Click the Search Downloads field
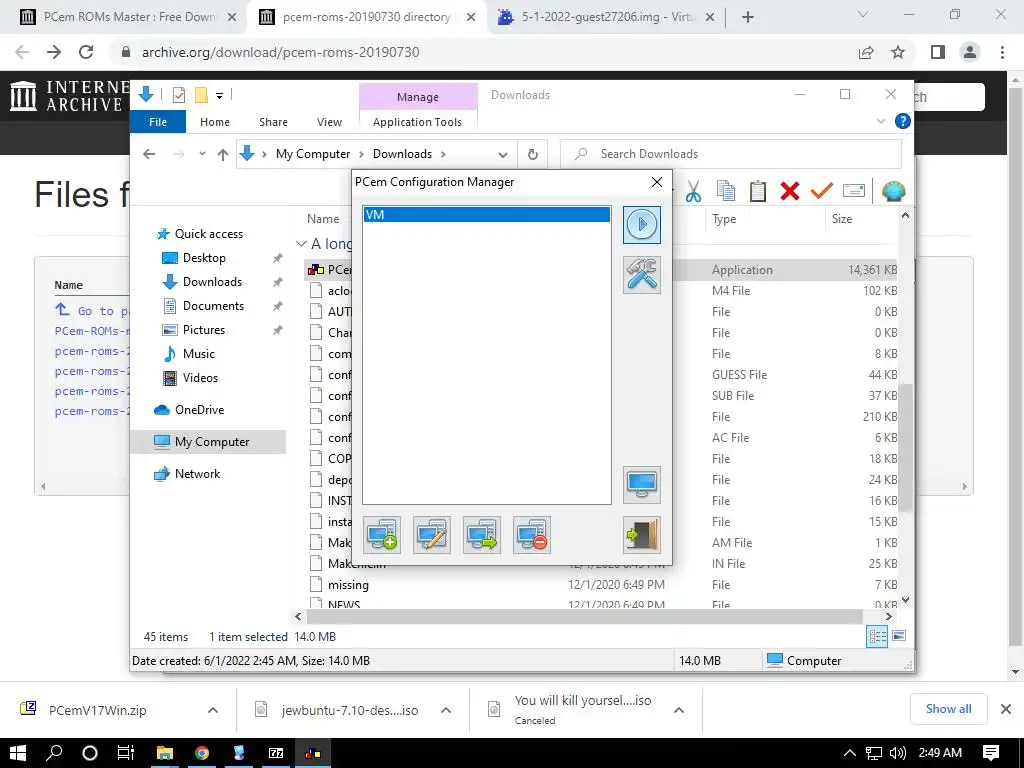This screenshot has height=768, width=1024. [731, 154]
